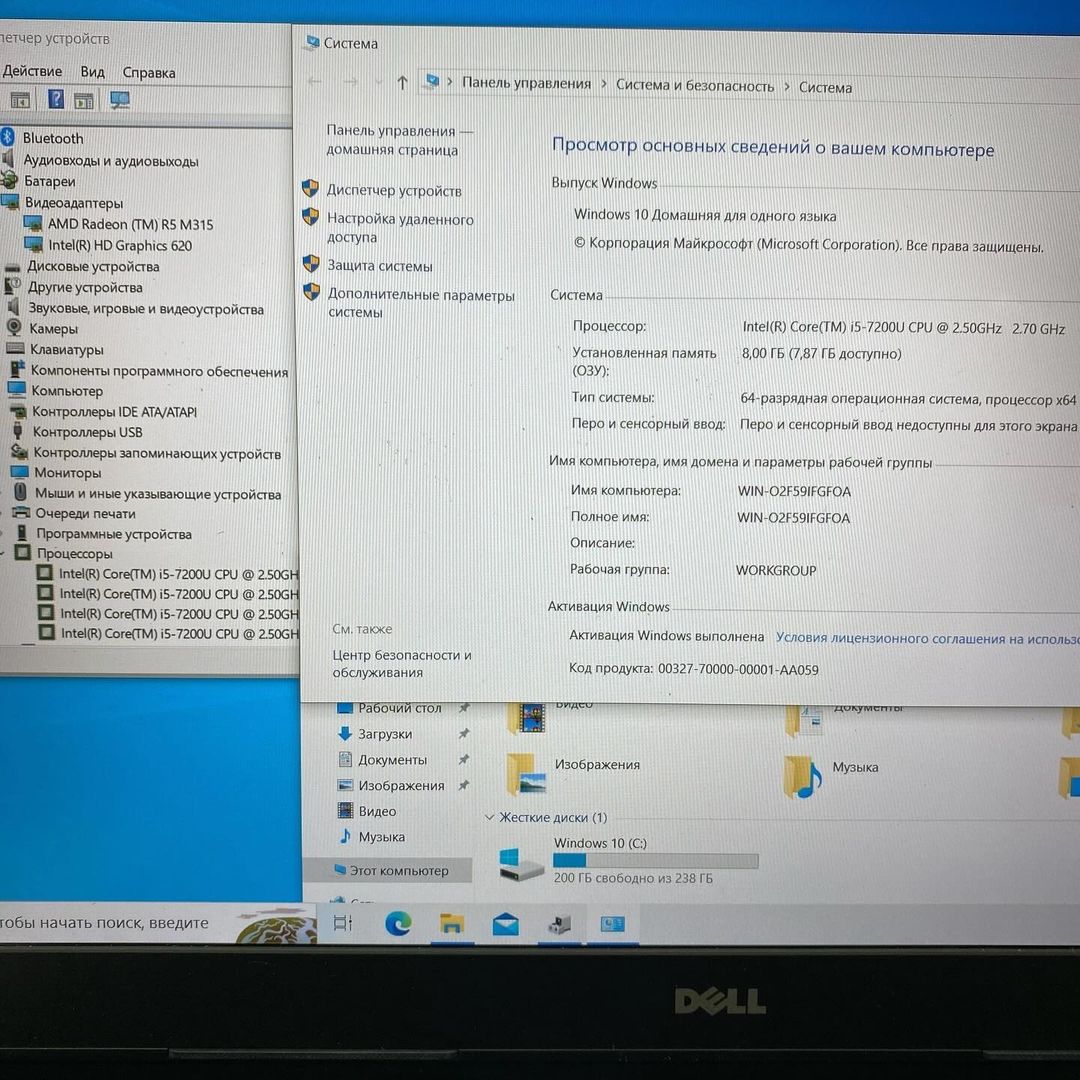Click the Видеоадаптеры display adapter icon
The height and width of the screenshot is (1080, 1080).
coord(10,202)
